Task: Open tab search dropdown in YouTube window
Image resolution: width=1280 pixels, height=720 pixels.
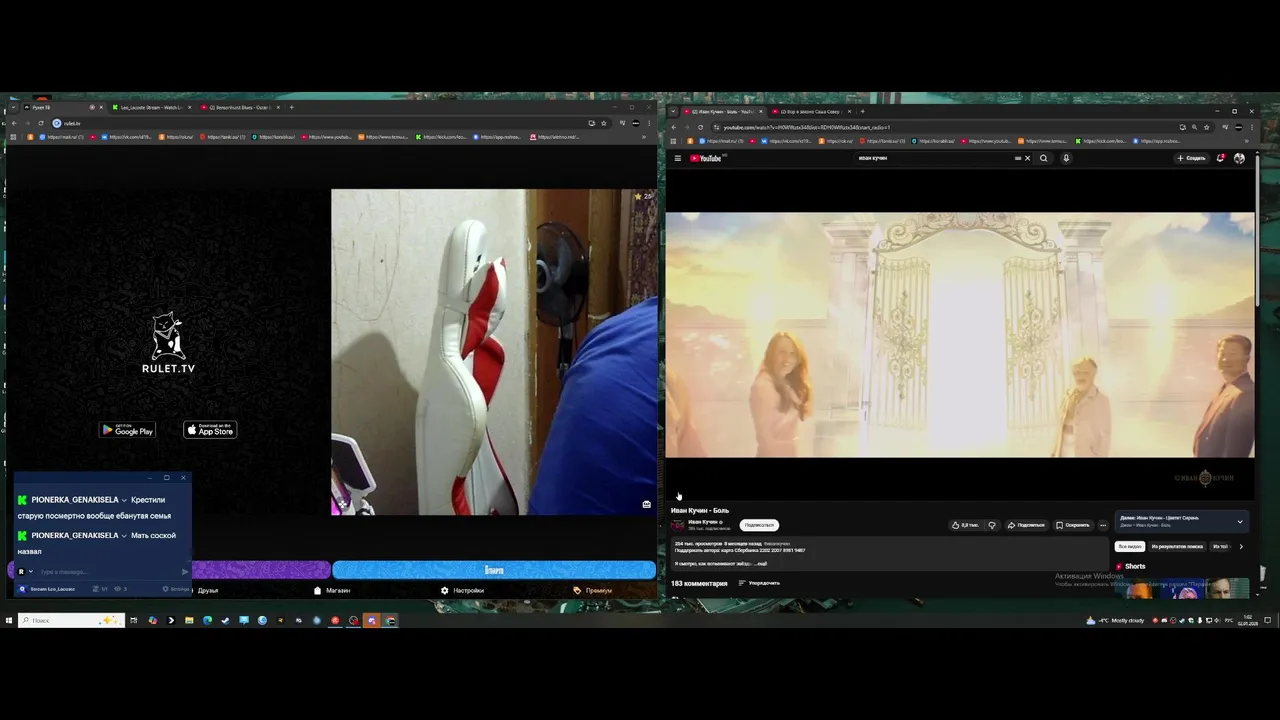Action: 673,111
